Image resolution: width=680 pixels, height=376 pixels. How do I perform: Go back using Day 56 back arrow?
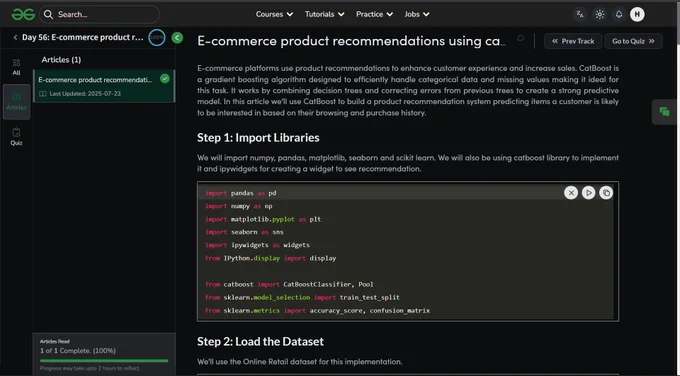click(x=15, y=37)
